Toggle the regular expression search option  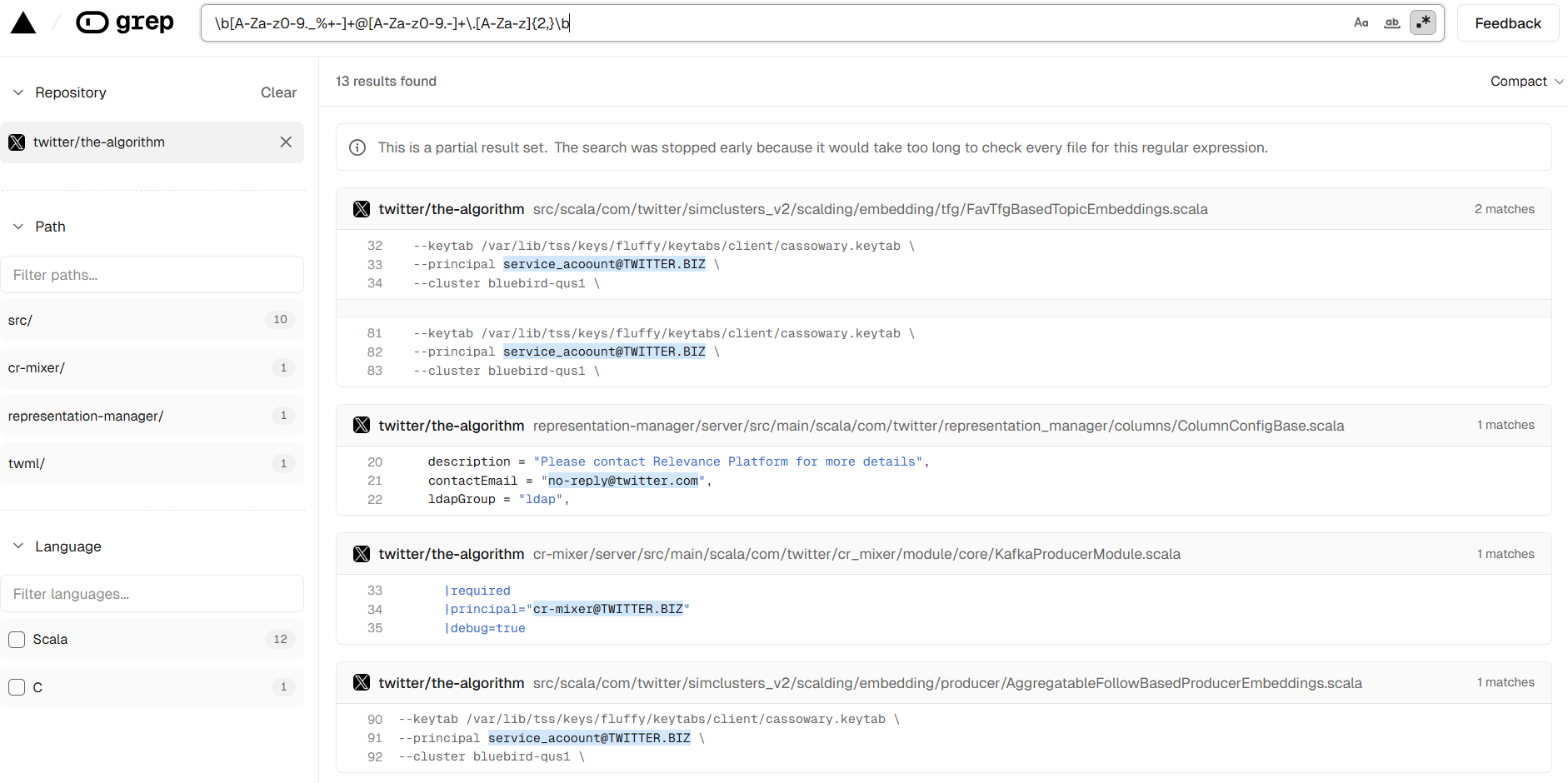[x=1423, y=22]
